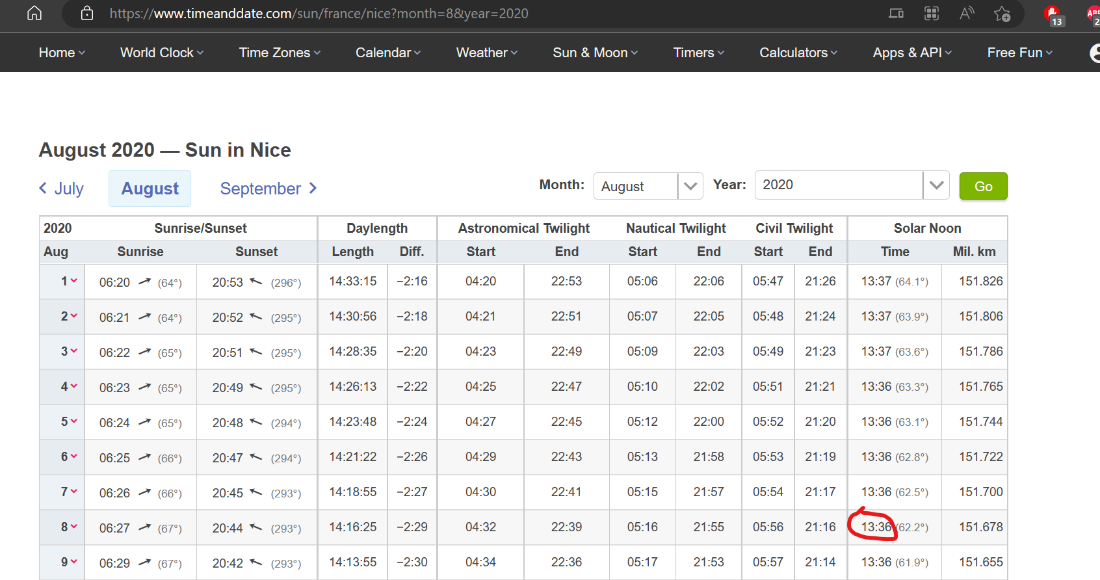1100x580 pixels.
Task: Open the browser apps grid icon
Action: tap(931, 14)
